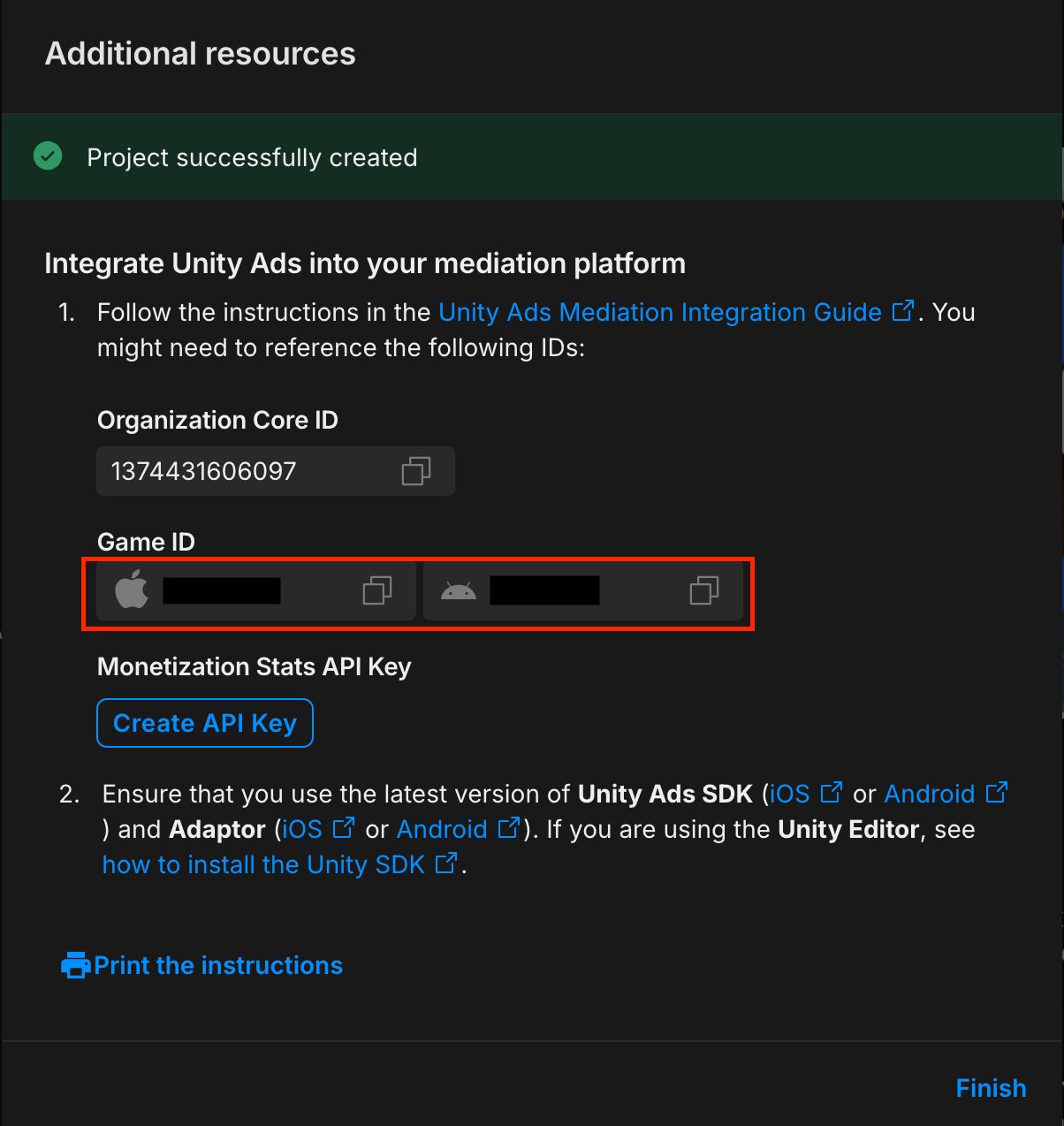Click Print the instructions

(x=217, y=965)
